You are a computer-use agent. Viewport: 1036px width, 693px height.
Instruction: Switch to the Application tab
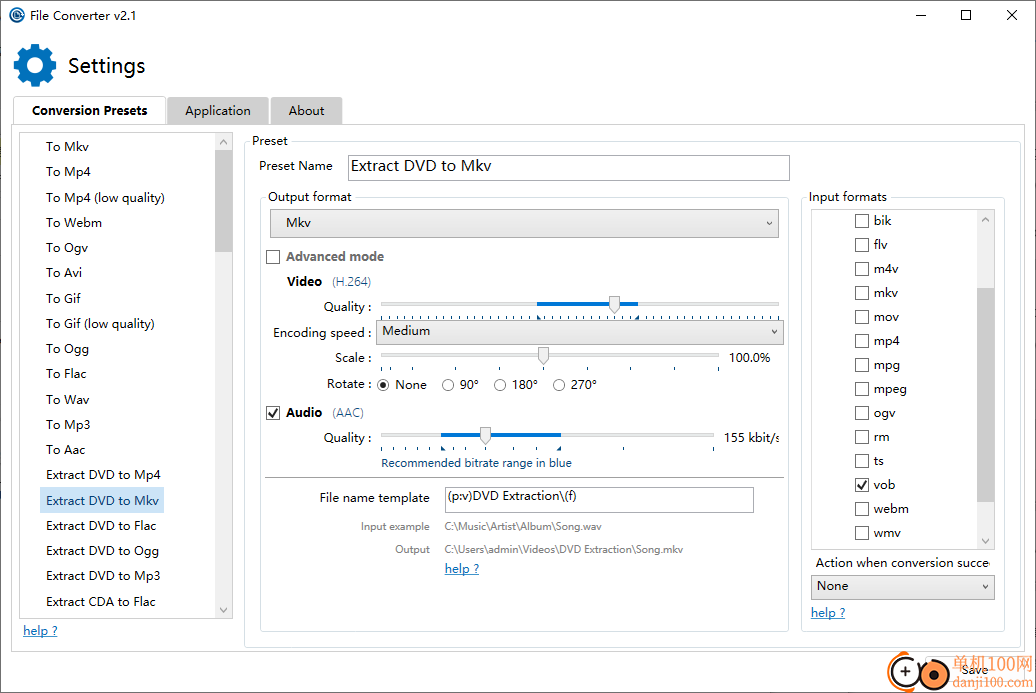[x=218, y=110]
